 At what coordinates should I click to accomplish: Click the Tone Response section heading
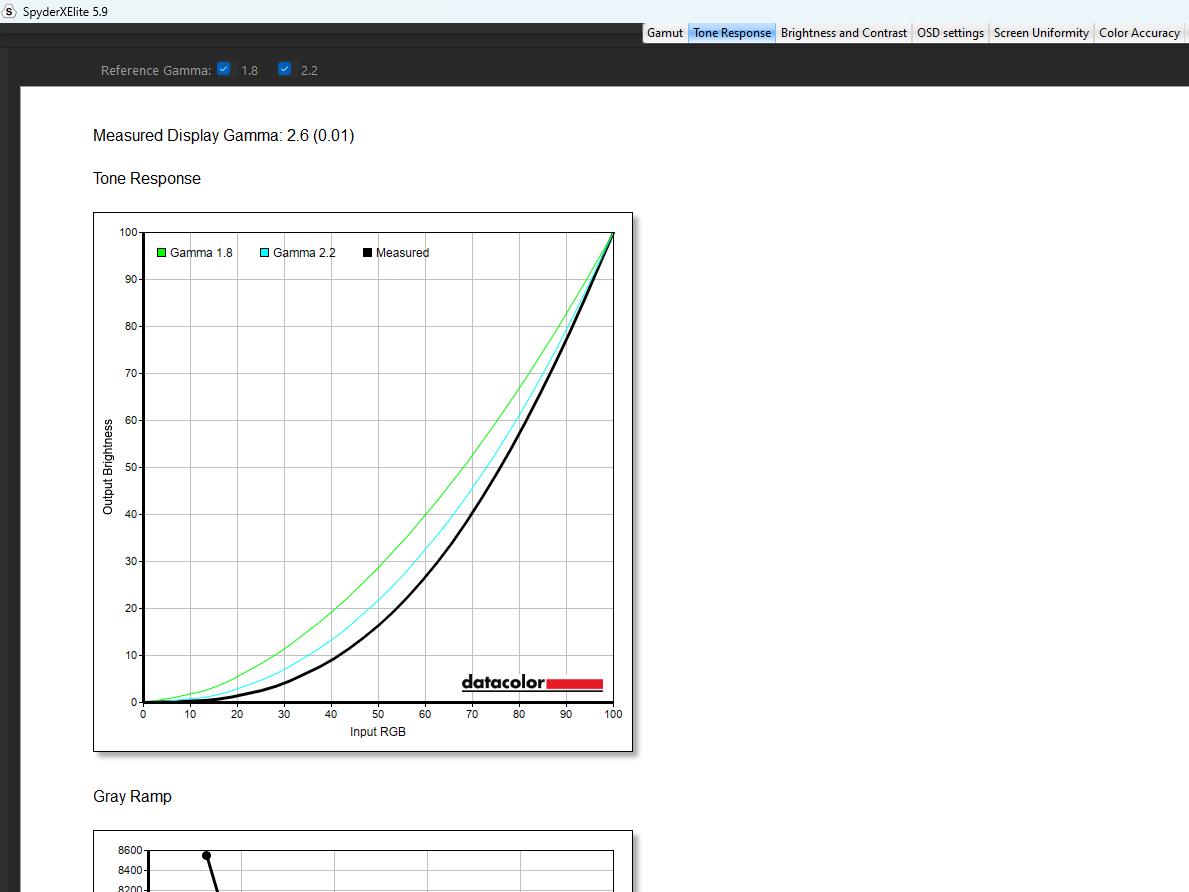point(146,179)
